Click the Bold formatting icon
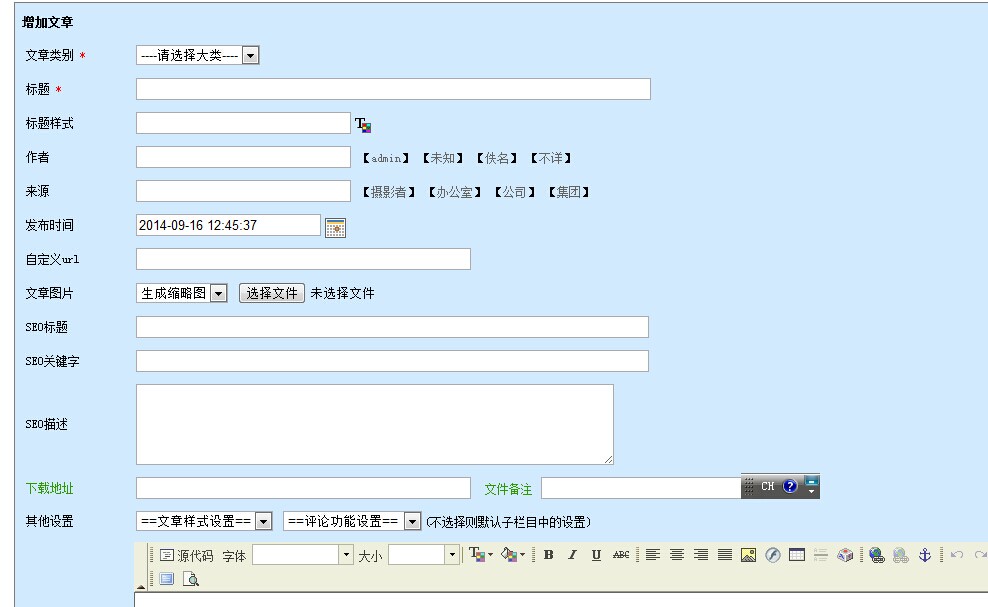Screen dimensions: 988x607 pyautogui.click(x=549, y=555)
